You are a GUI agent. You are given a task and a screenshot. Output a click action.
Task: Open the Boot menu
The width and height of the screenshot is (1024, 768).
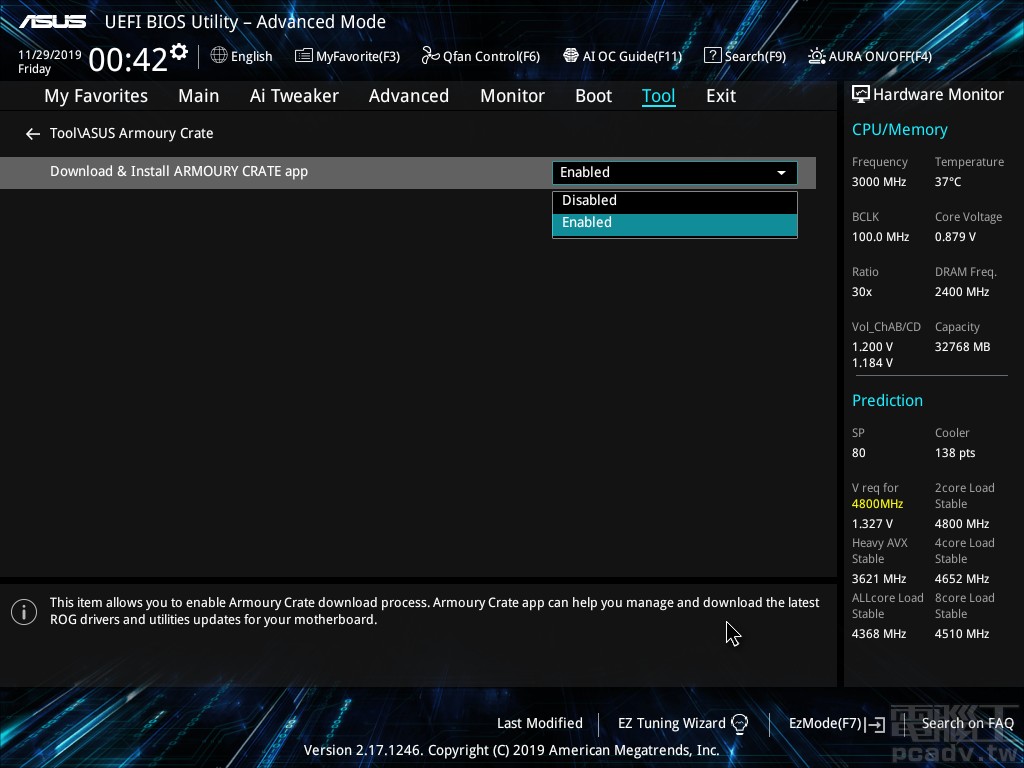point(593,95)
